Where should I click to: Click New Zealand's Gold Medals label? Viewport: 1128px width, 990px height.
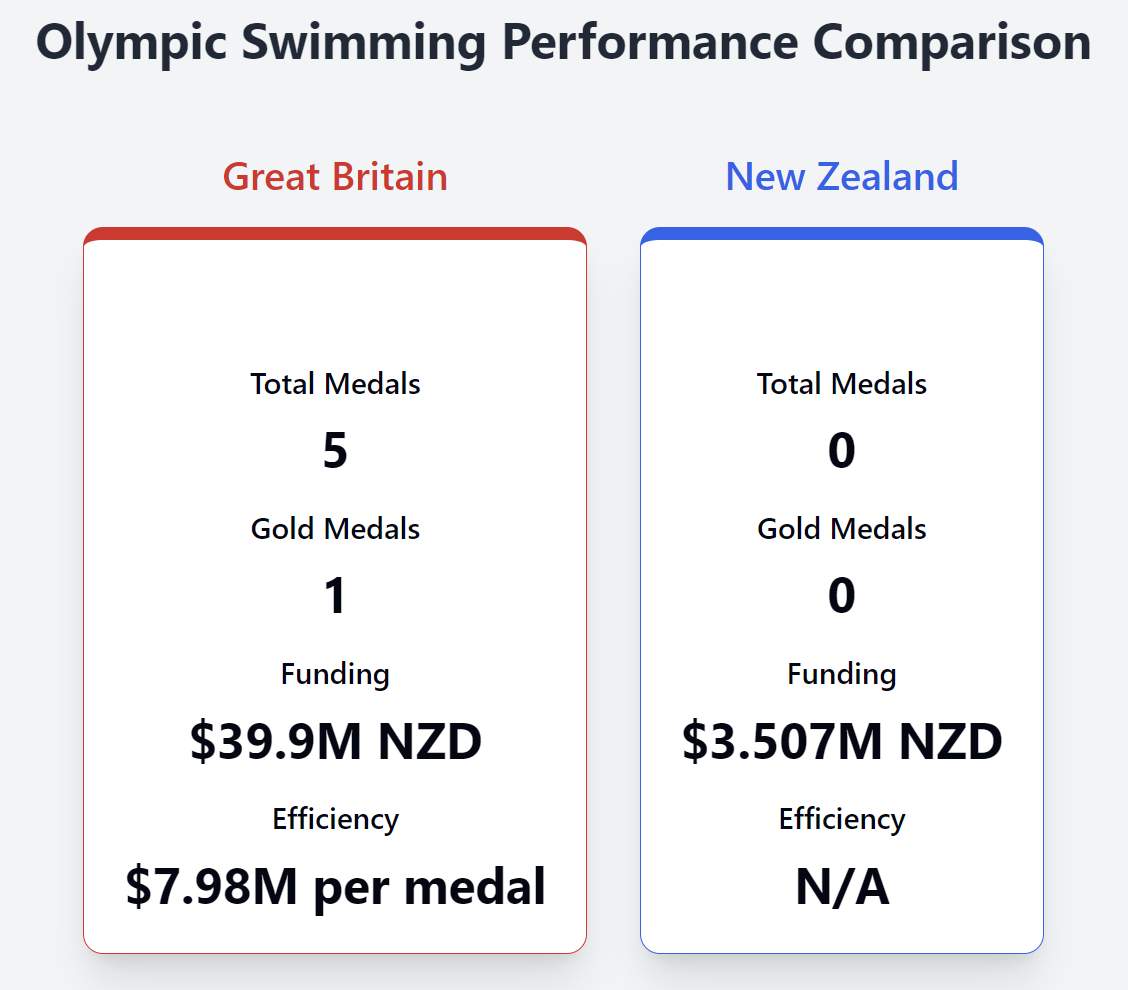(x=841, y=529)
